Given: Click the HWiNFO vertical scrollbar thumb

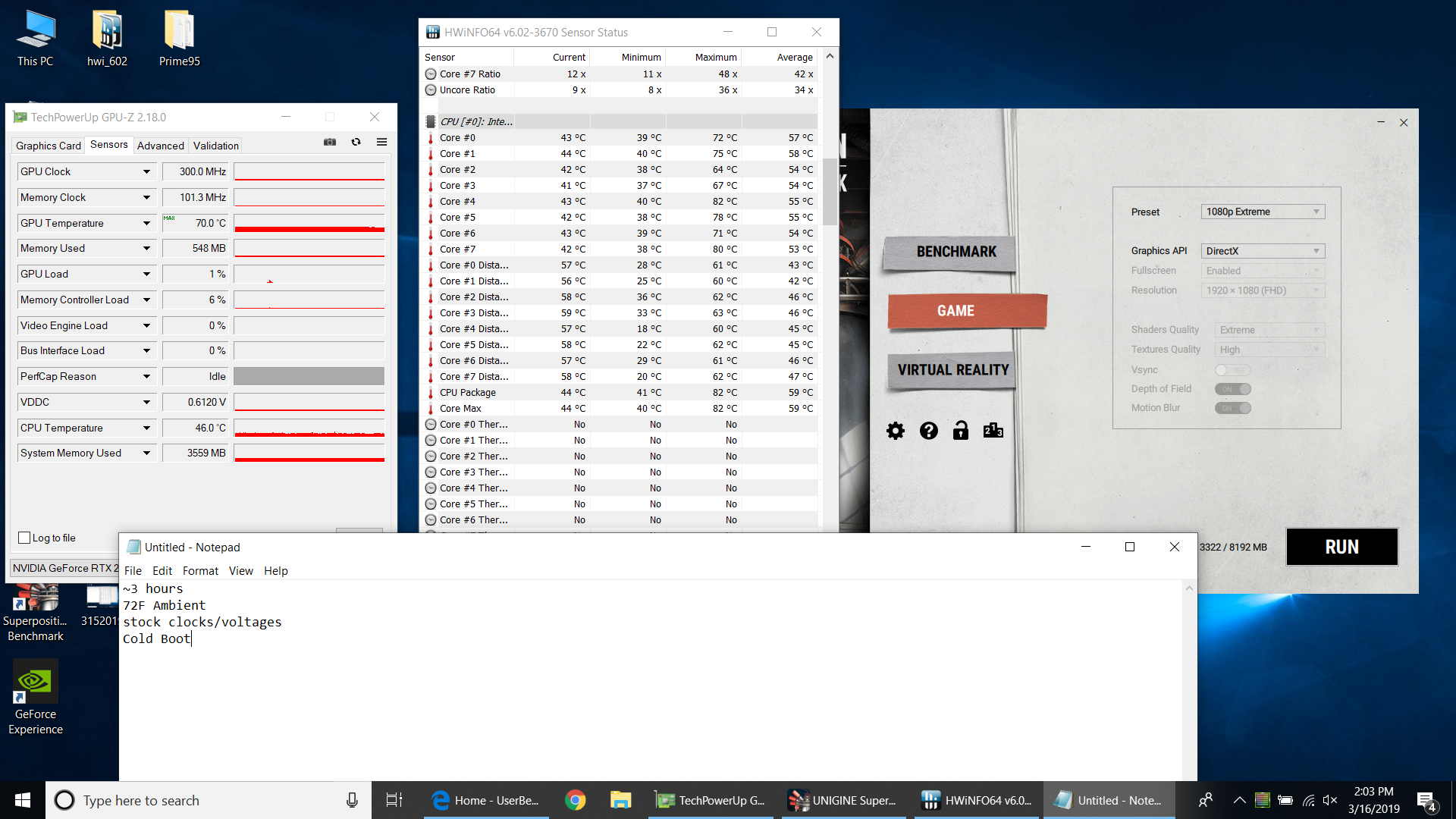Looking at the screenshot, I should tap(830, 192).
